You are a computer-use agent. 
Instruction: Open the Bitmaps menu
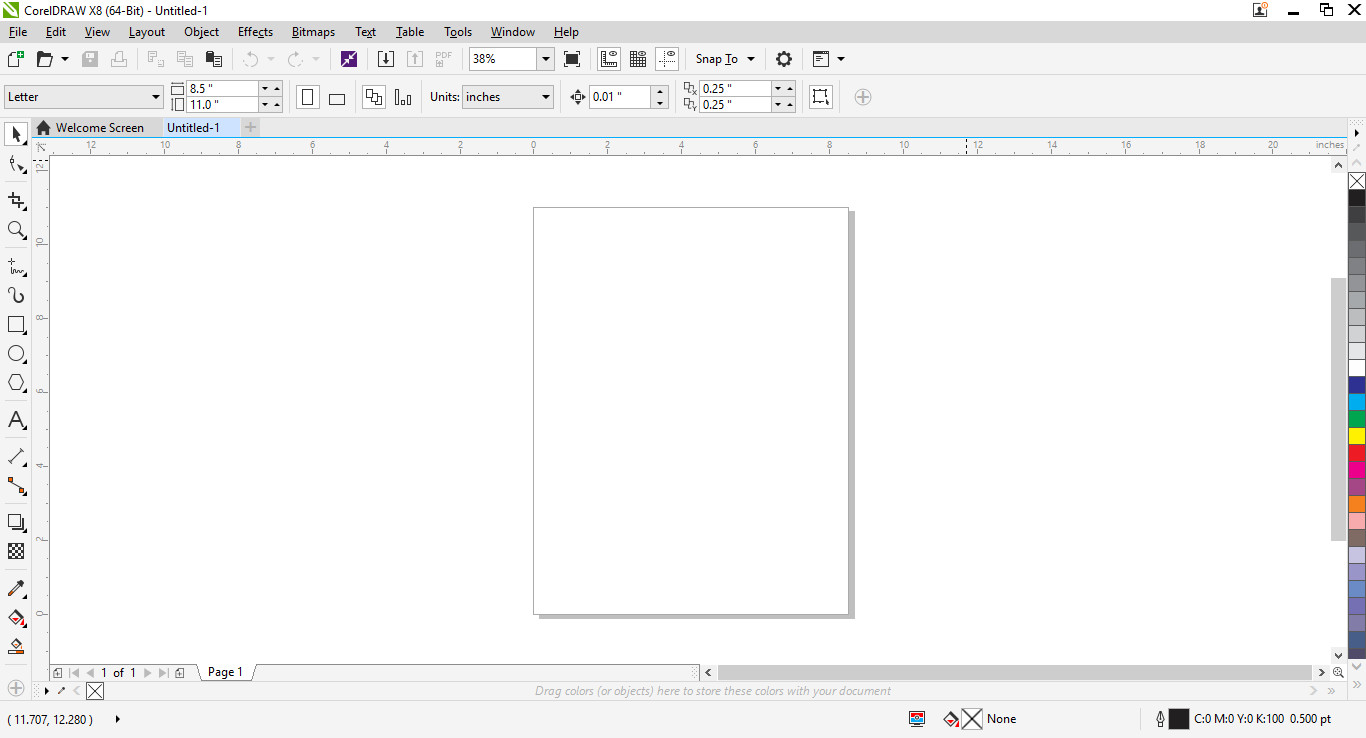313,32
